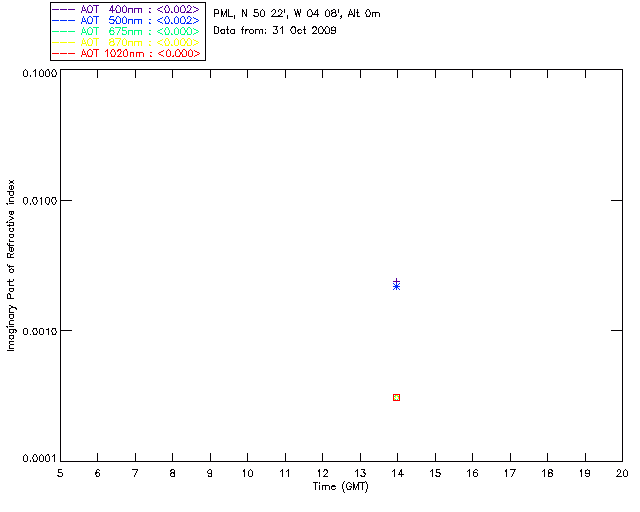Viewport: 640px width, 512px height.
Task: Click the x-axis tick label 10
Action: click(x=247, y=473)
